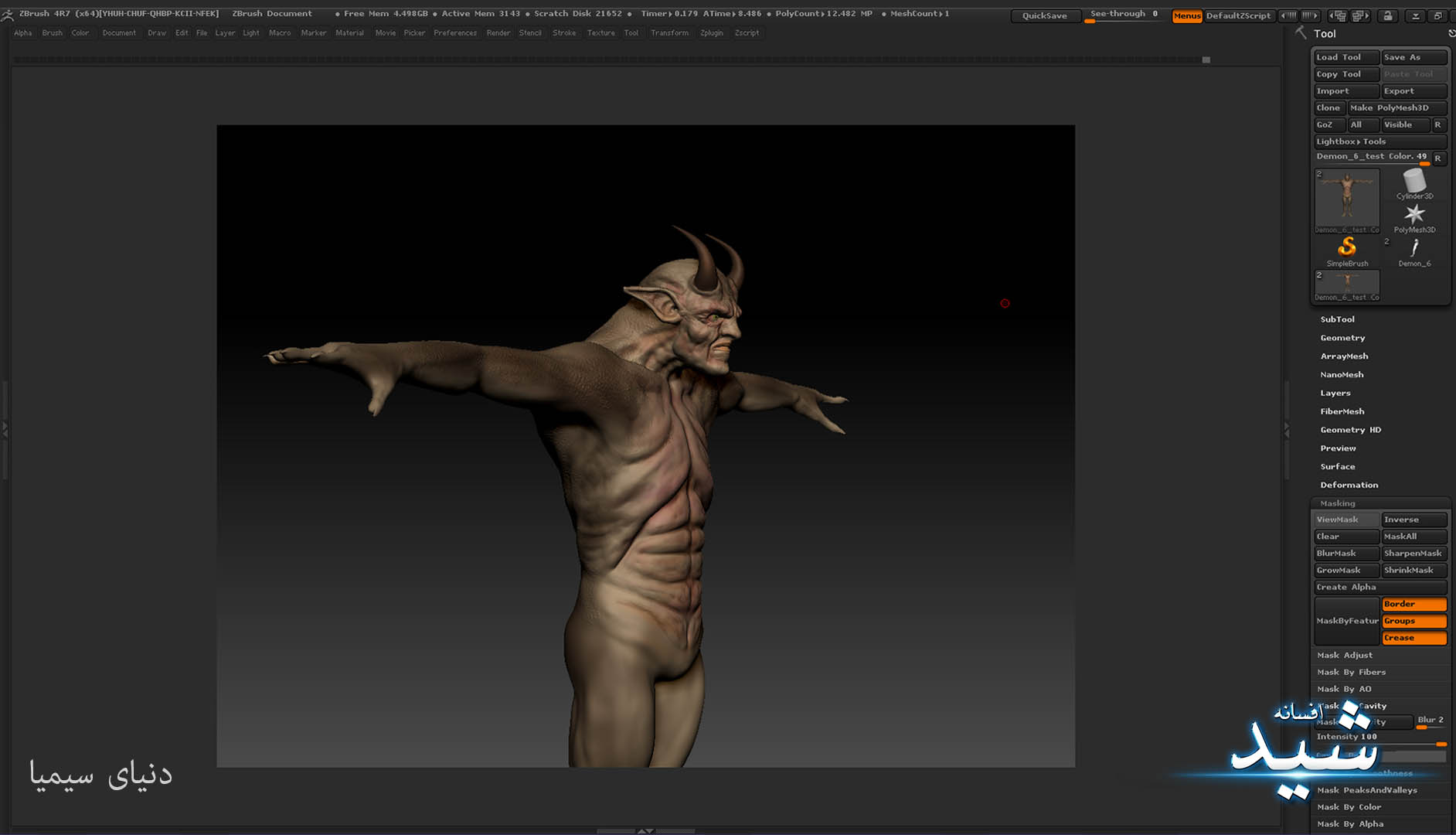Click the Load Tool button

pos(1345,57)
